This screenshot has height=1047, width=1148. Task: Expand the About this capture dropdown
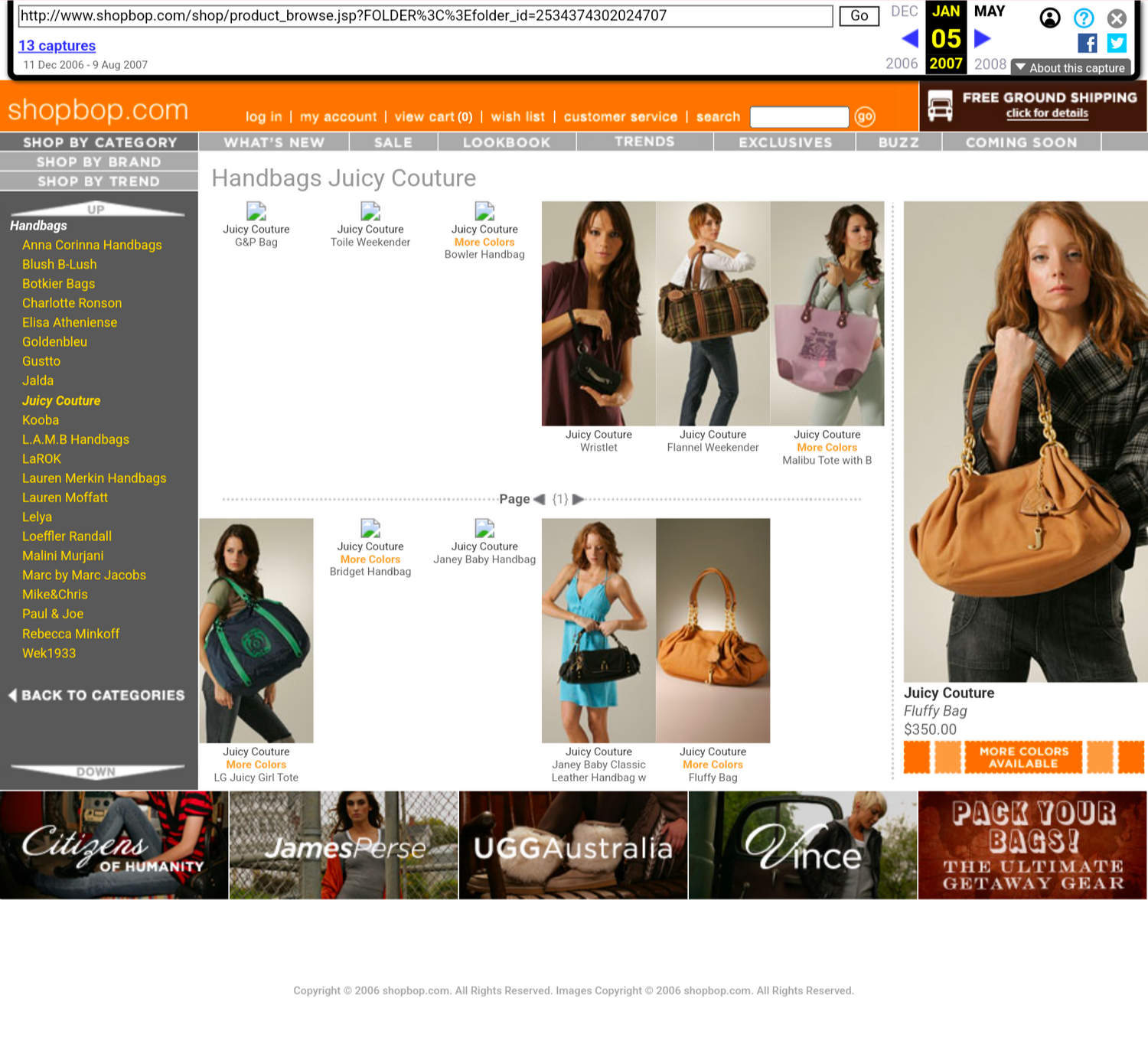(1070, 67)
